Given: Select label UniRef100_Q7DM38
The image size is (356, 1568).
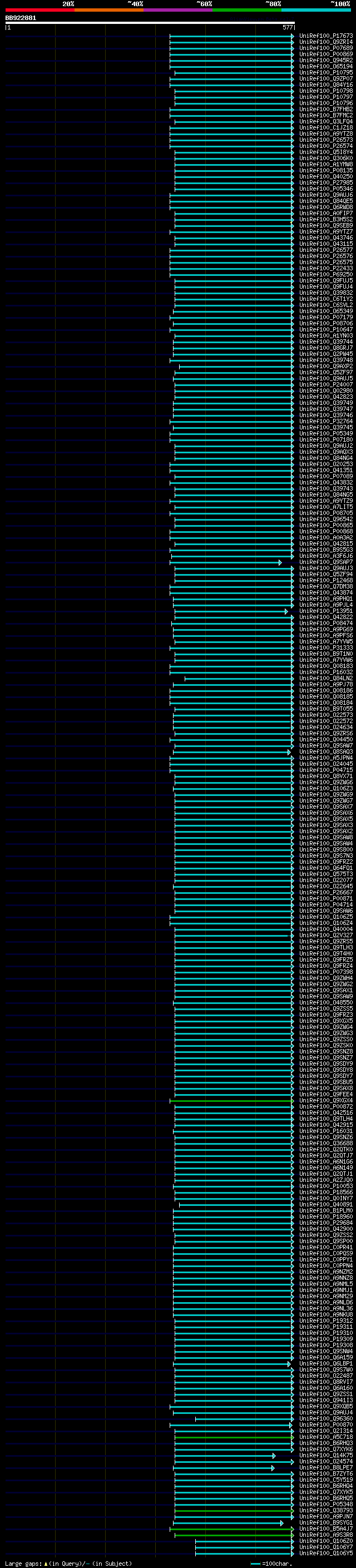Looking at the screenshot, I should pos(326,587).
